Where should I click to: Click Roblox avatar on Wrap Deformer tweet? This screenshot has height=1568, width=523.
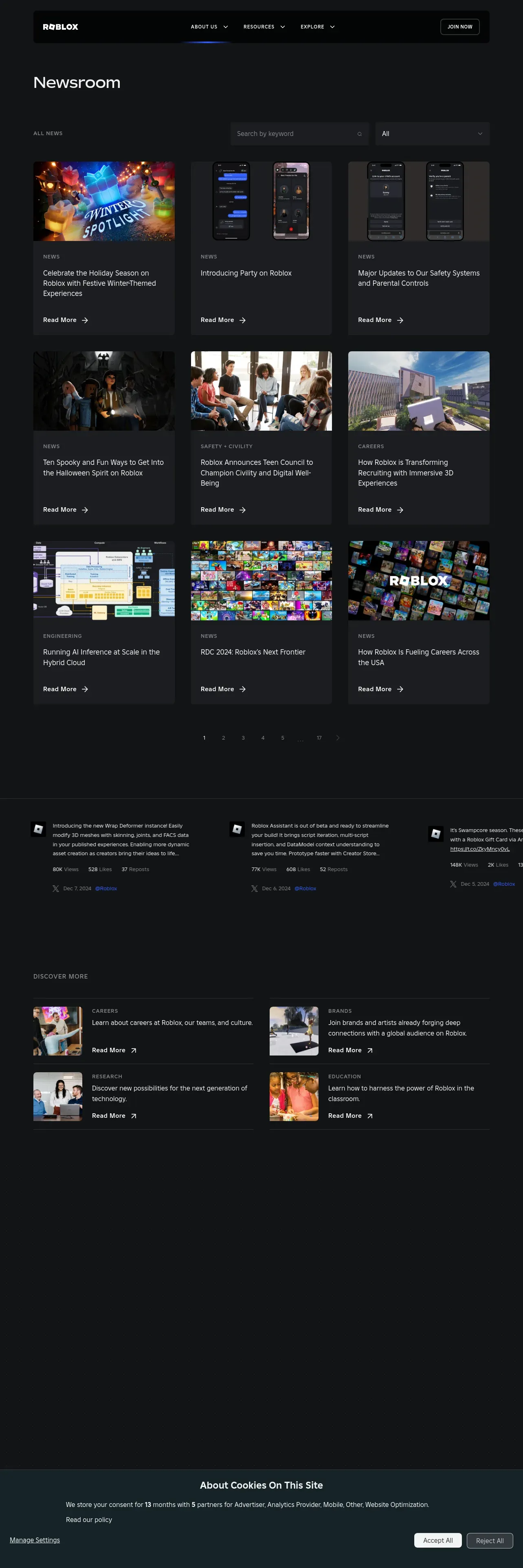38,829
